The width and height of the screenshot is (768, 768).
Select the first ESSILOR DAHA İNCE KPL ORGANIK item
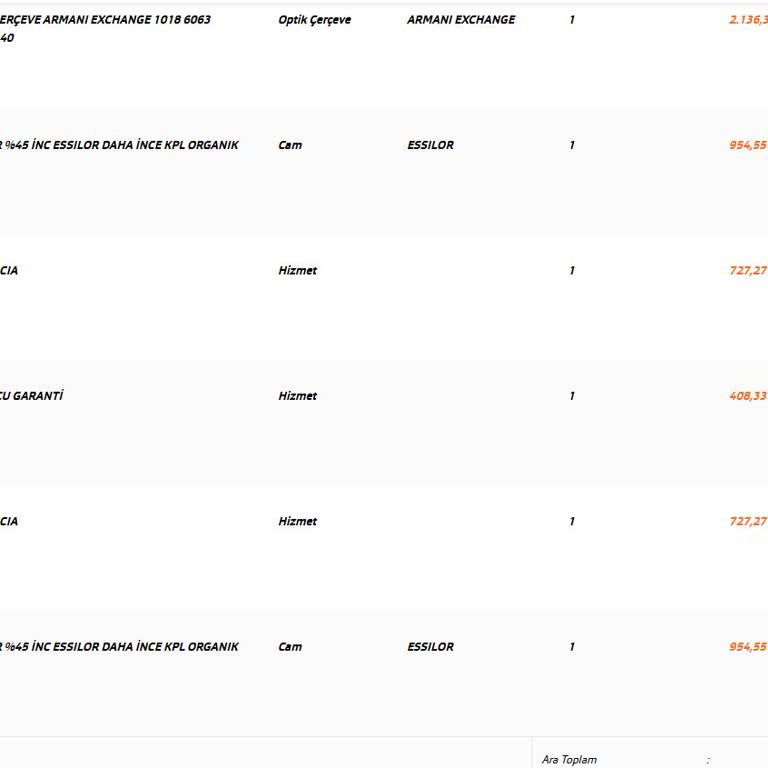[x=120, y=145]
